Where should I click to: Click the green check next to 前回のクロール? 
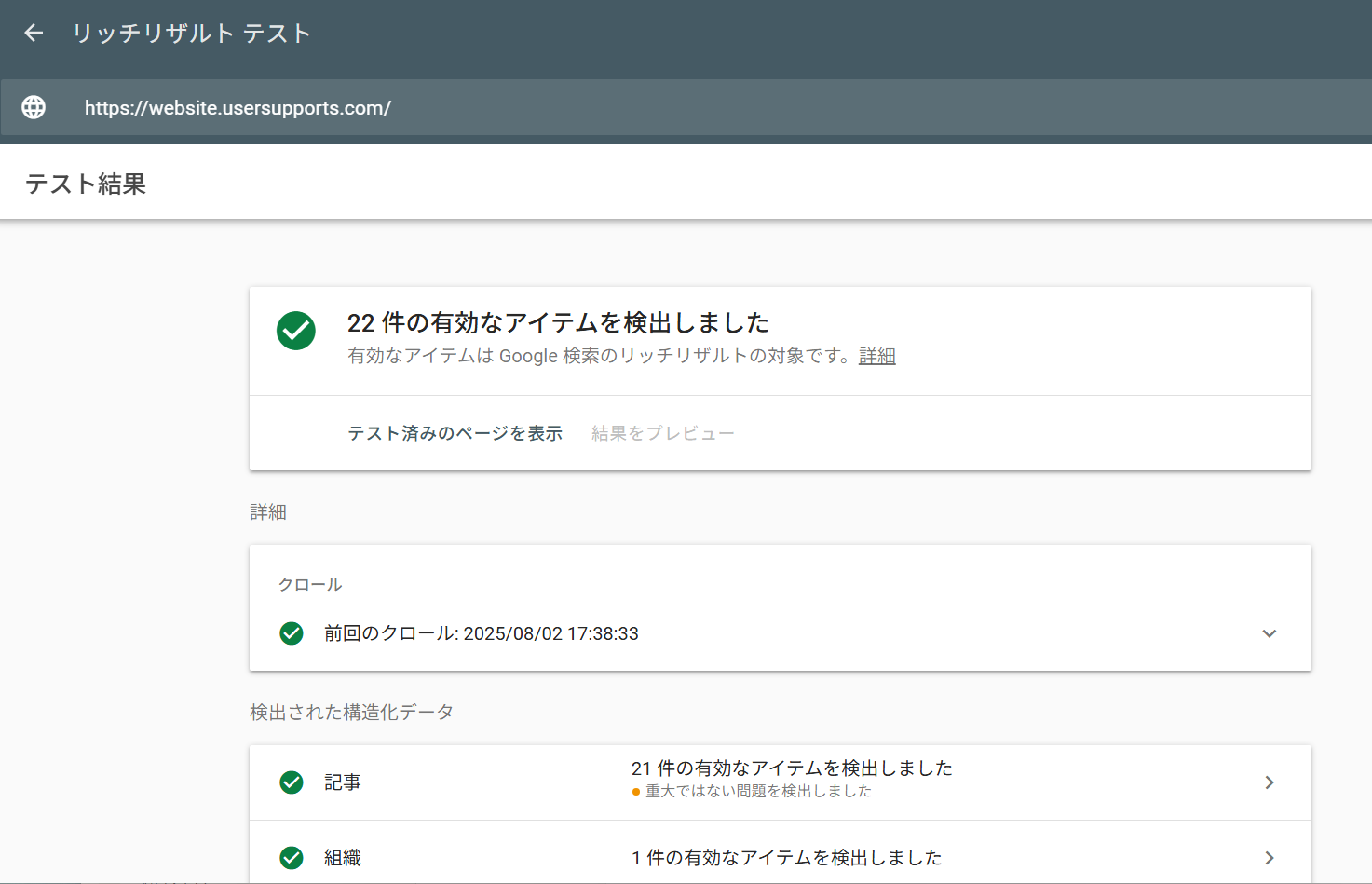click(x=292, y=633)
